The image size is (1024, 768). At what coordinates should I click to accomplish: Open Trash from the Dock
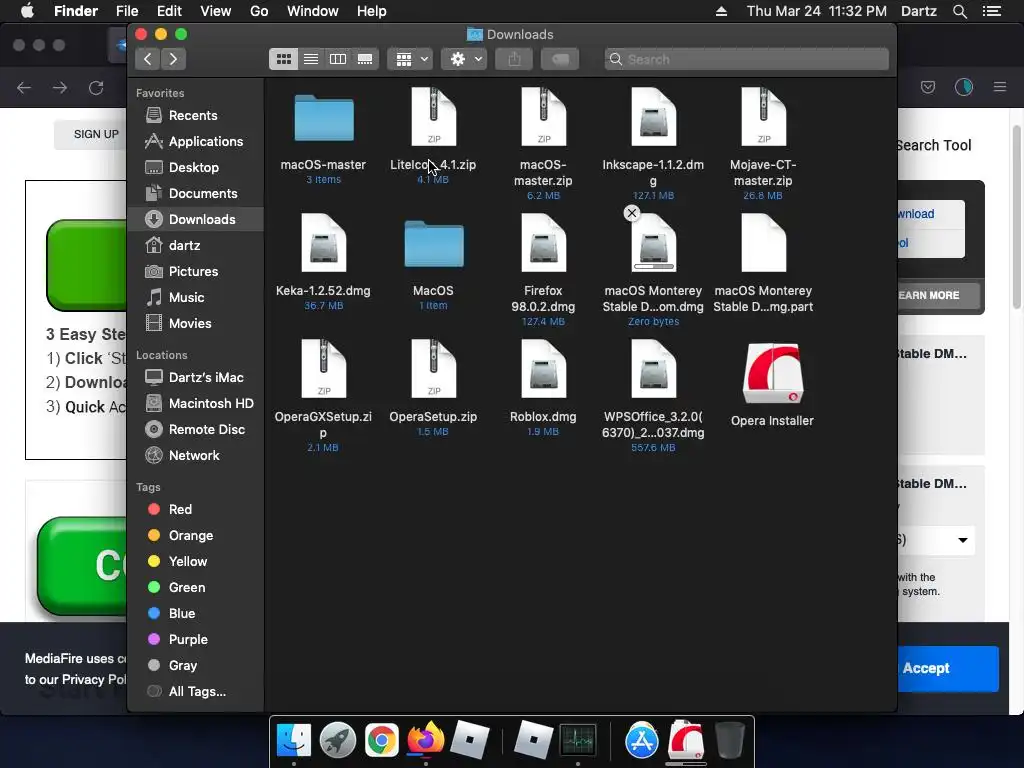point(729,740)
